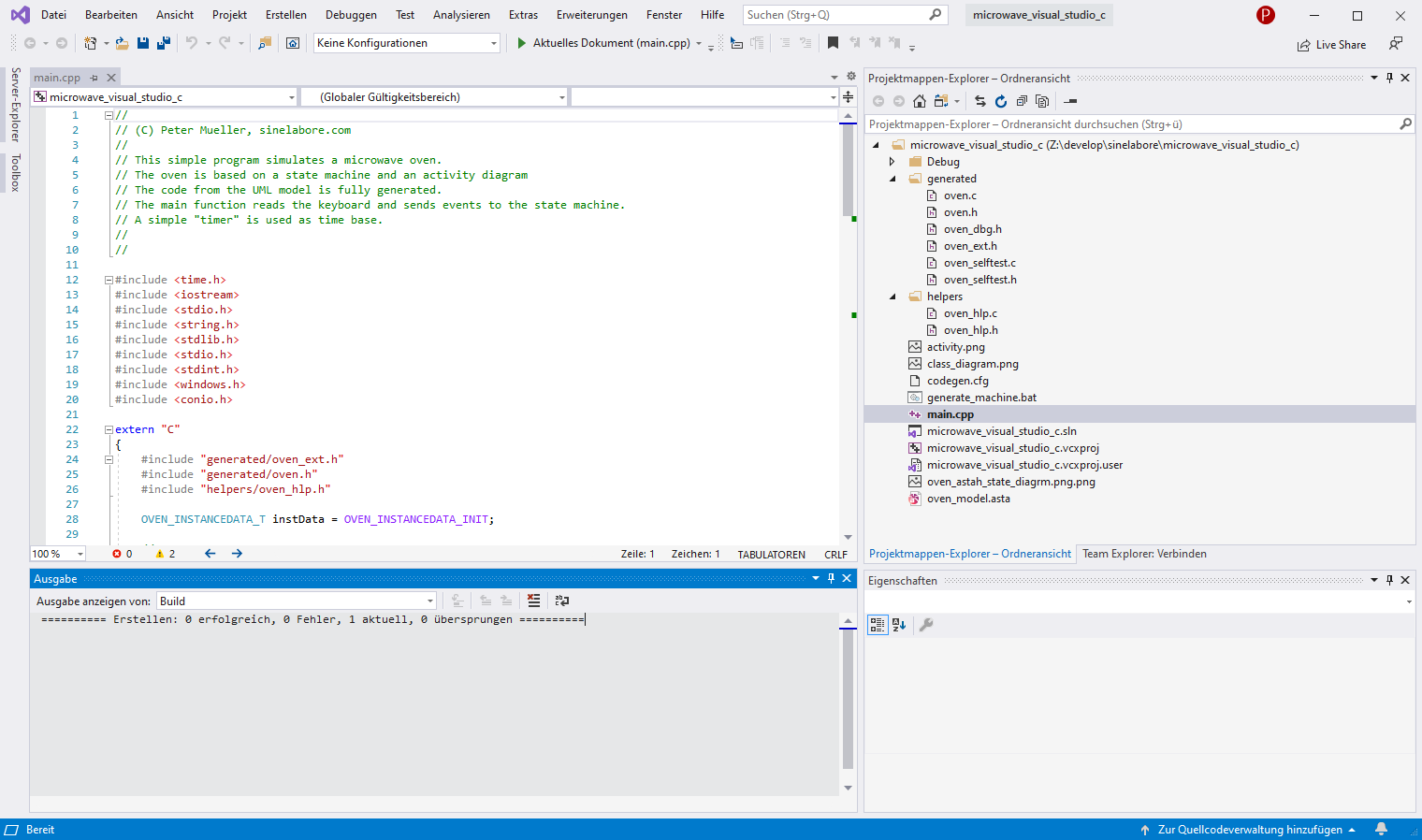Collapse the generated folder in tree
Image resolution: width=1422 pixels, height=840 pixels.
pyautogui.click(x=892, y=179)
